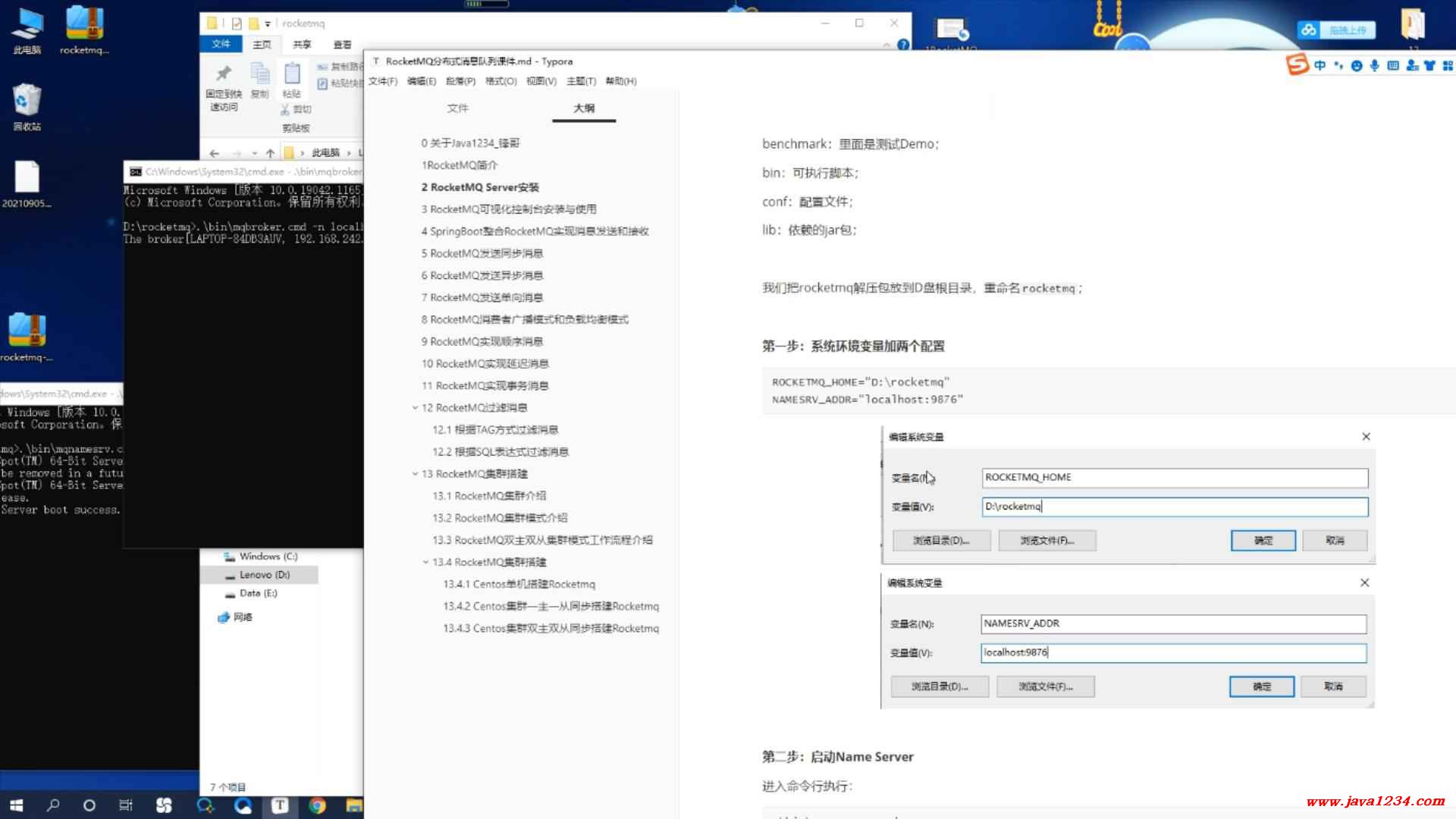The height and width of the screenshot is (819, 1456).
Task: Open Typora 视图(V) menu
Action: click(x=541, y=81)
